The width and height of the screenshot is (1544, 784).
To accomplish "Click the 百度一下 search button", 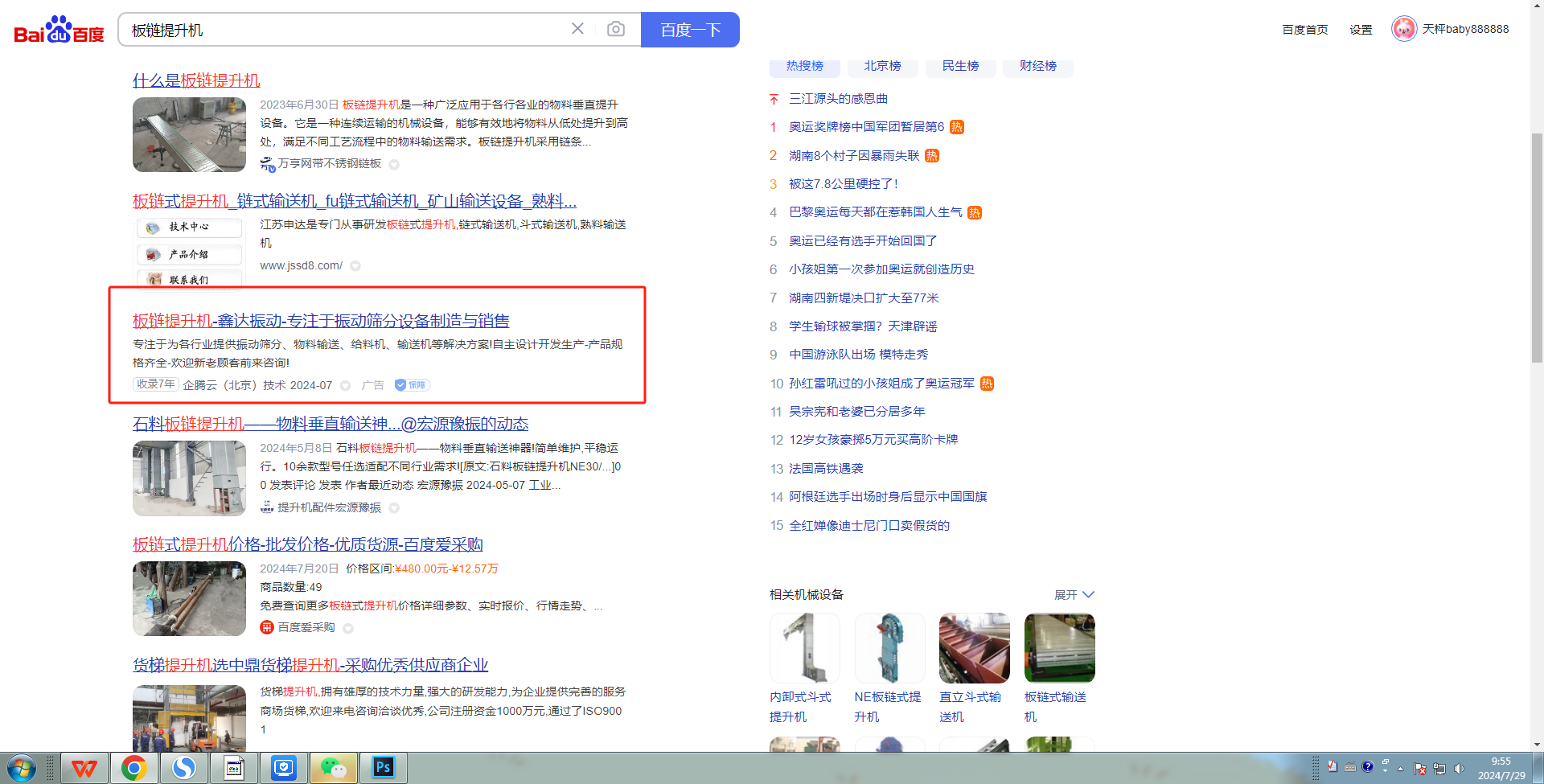I will (690, 30).
